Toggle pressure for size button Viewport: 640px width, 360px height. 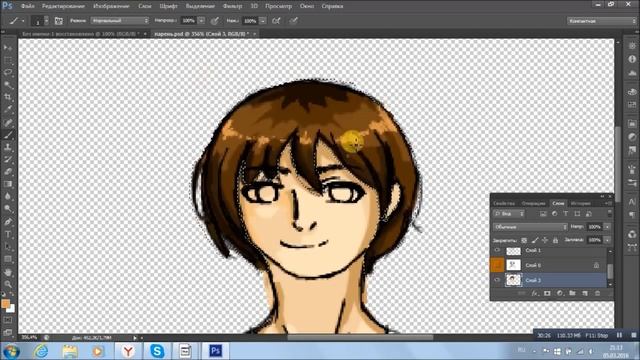click(294, 21)
